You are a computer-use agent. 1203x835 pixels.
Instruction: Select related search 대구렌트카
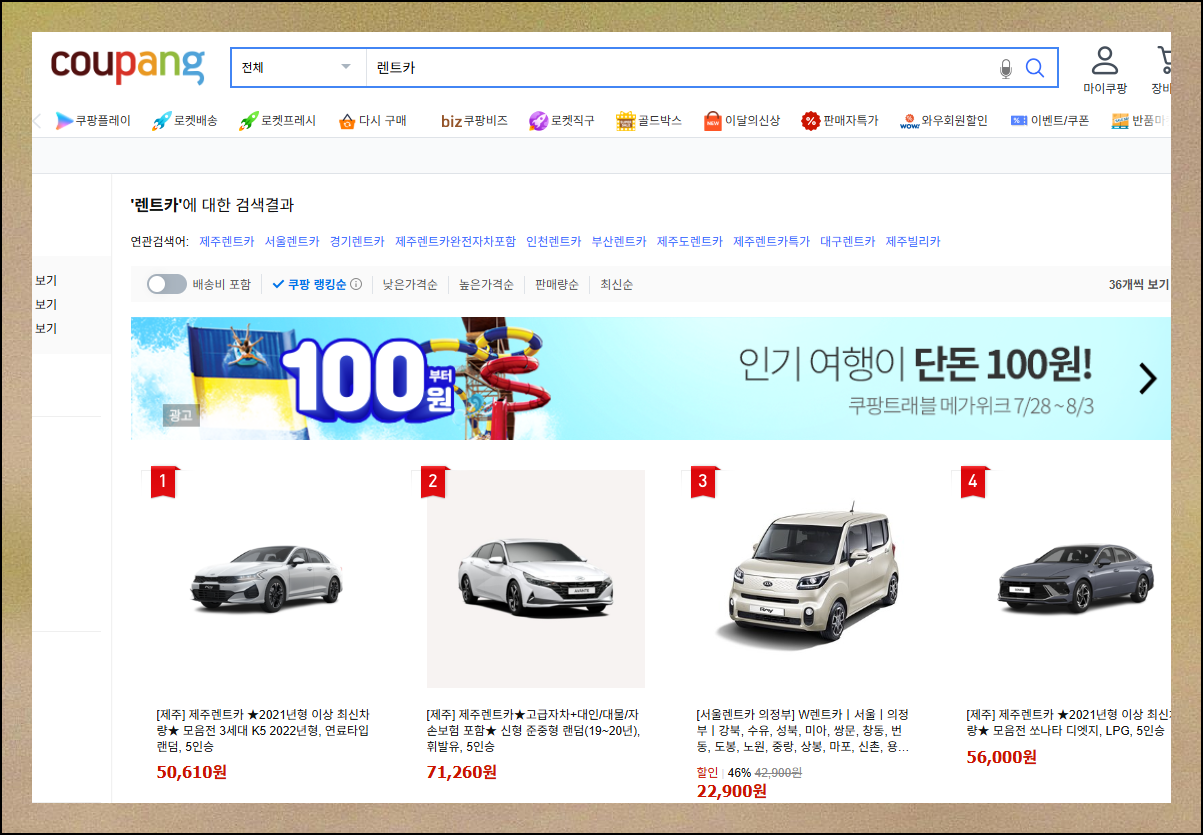pyautogui.click(x=847, y=242)
